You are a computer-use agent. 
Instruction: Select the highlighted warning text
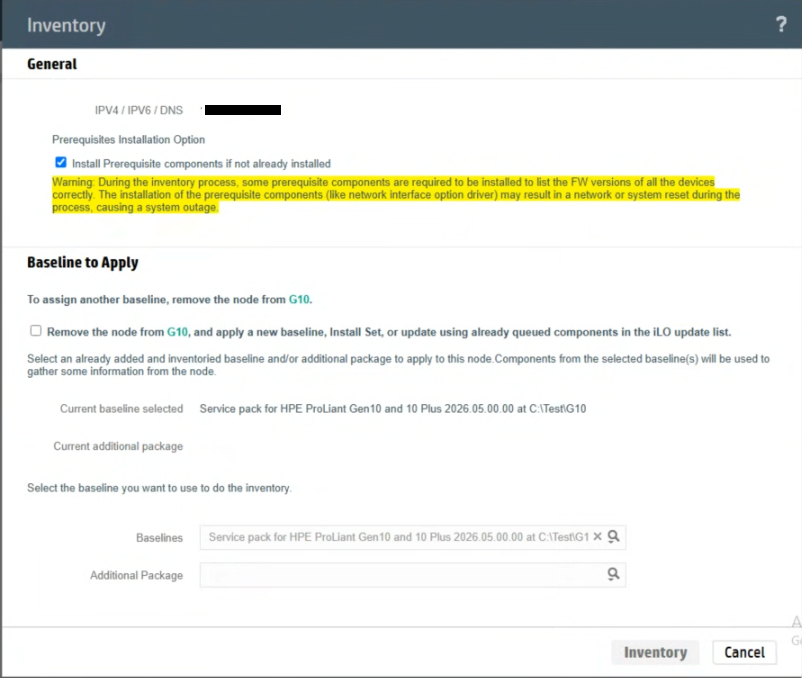click(x=396, y=195)
